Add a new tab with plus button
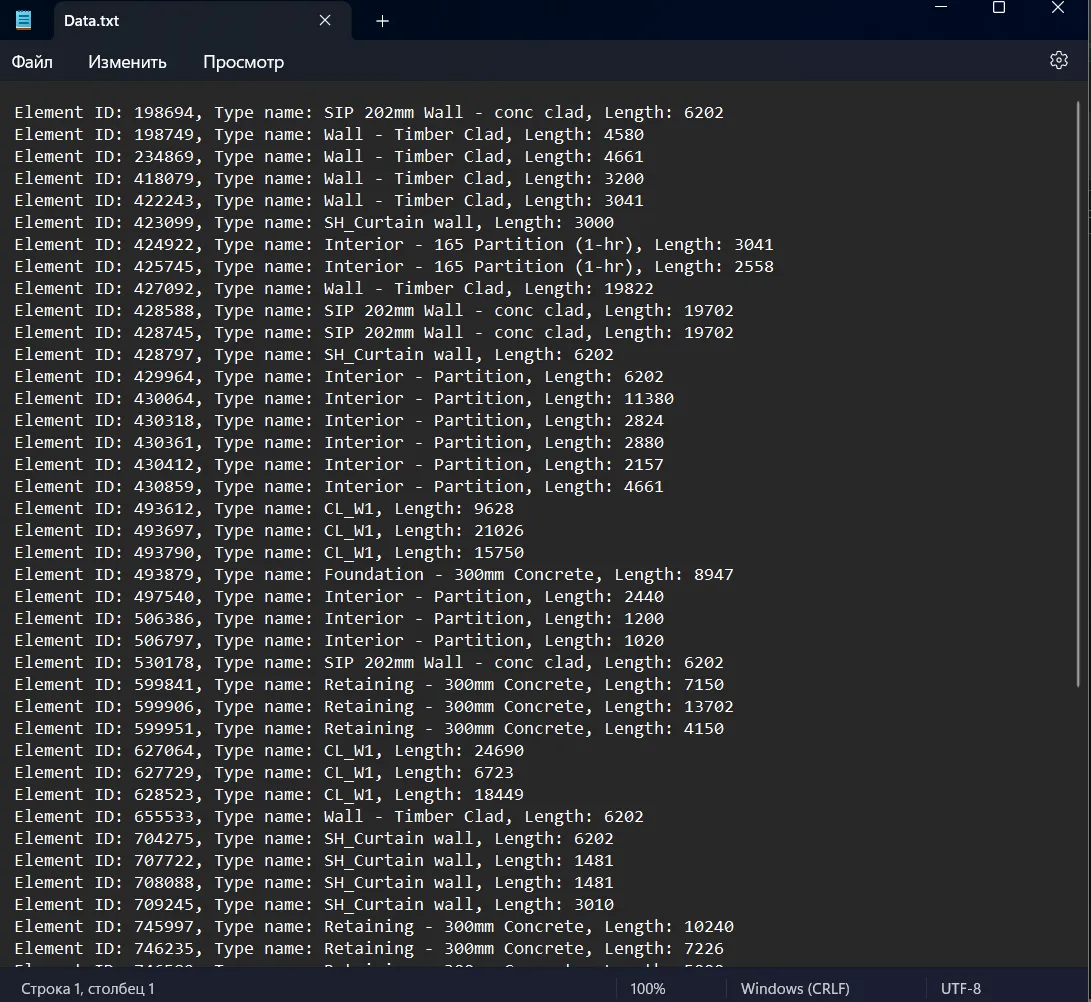 click(x=382, y=21)
